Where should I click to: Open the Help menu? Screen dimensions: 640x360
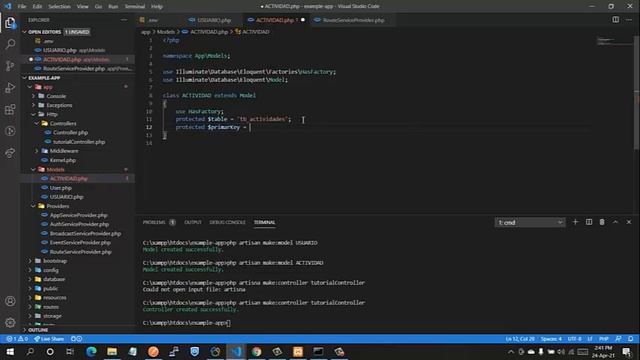(x=157, y=6)
